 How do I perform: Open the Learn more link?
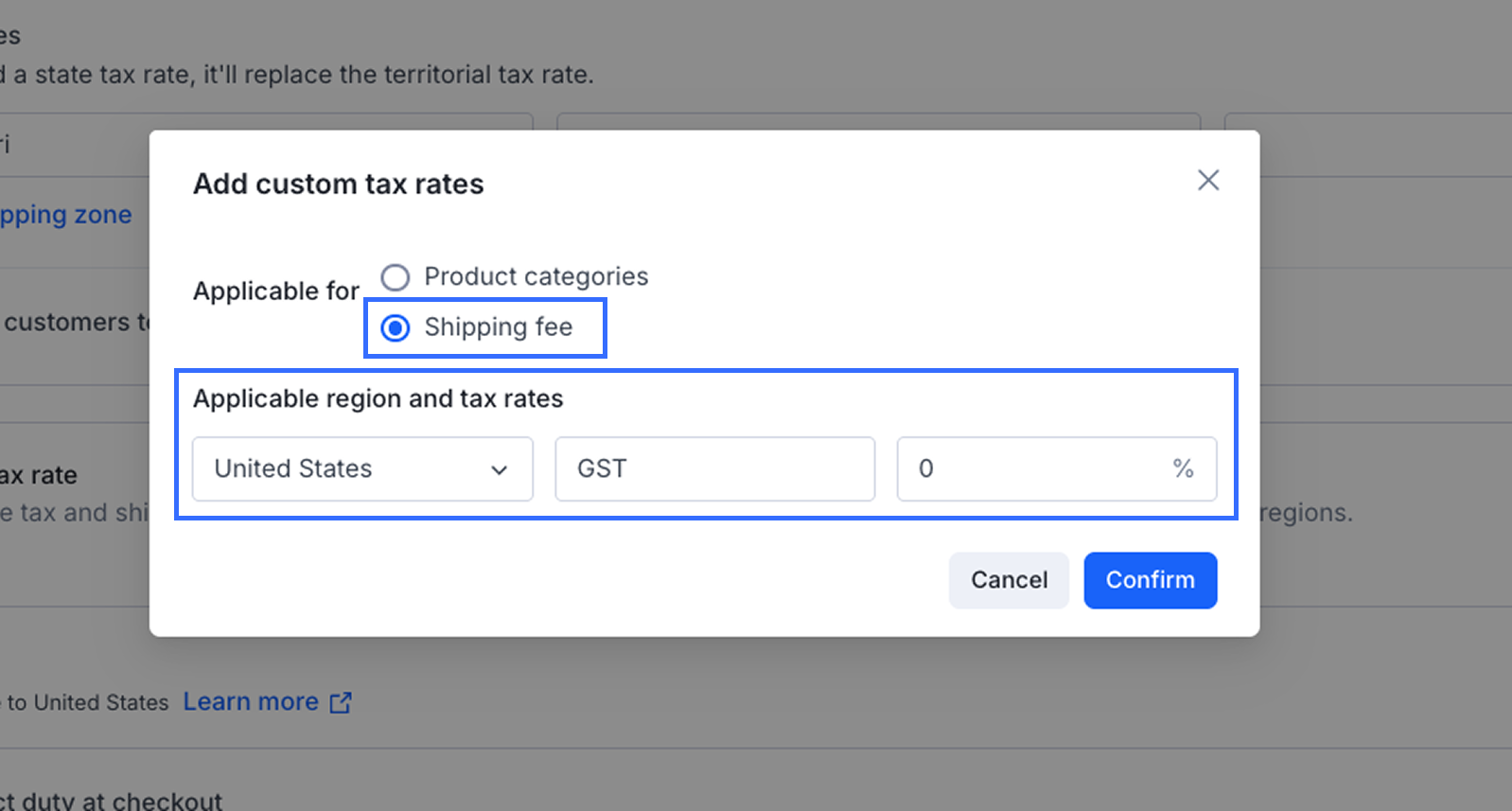coord(251,702)
